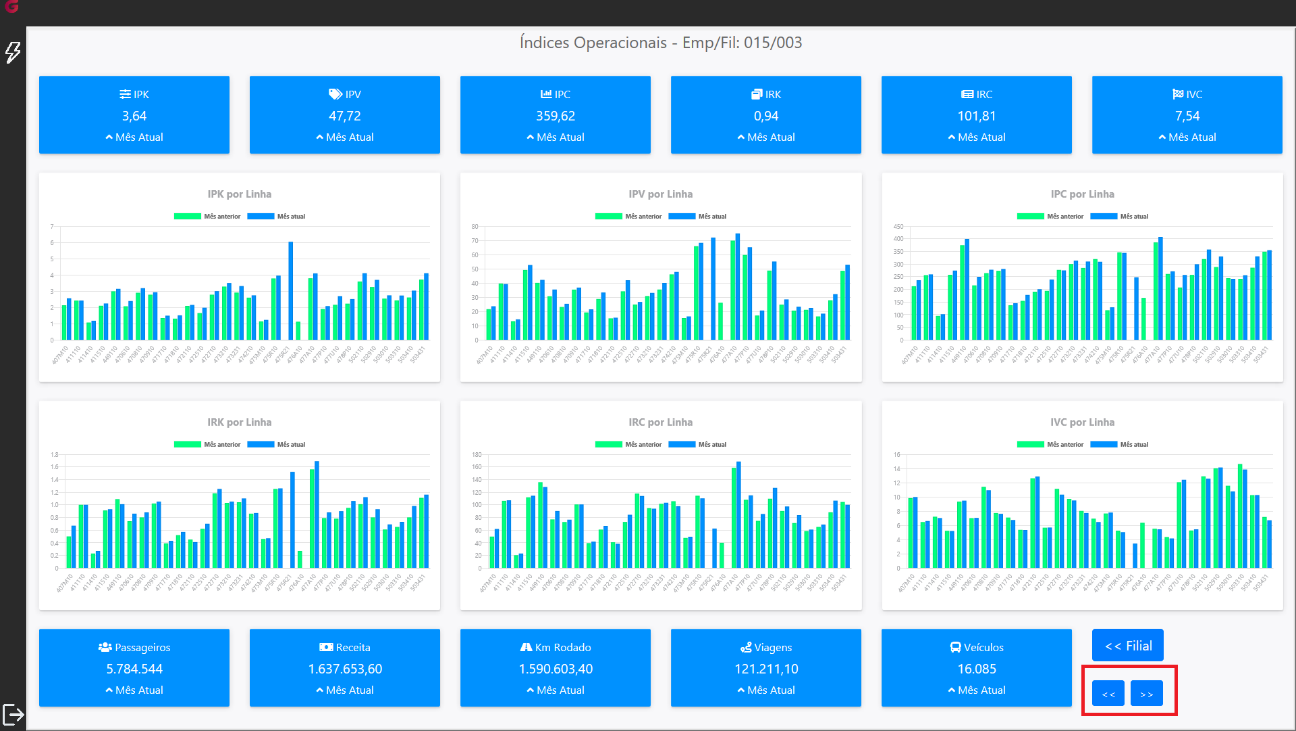
Task: Expand Mês Atual on IPV card
Action: click(x=345, y=137)
